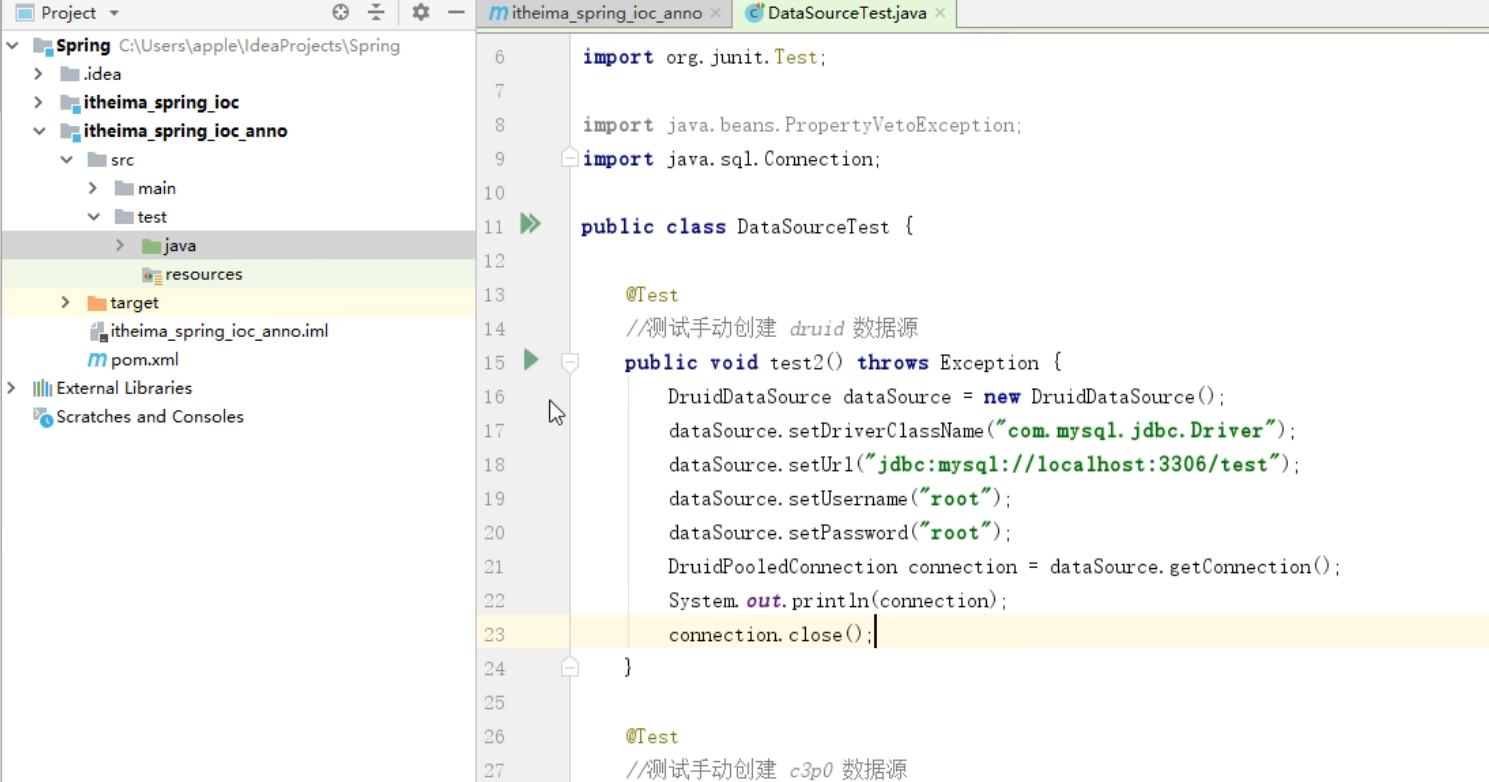Click the class icon on DataSourceTest.java tab
This screenshot has height=782, width=1489.
pos(754,14)
